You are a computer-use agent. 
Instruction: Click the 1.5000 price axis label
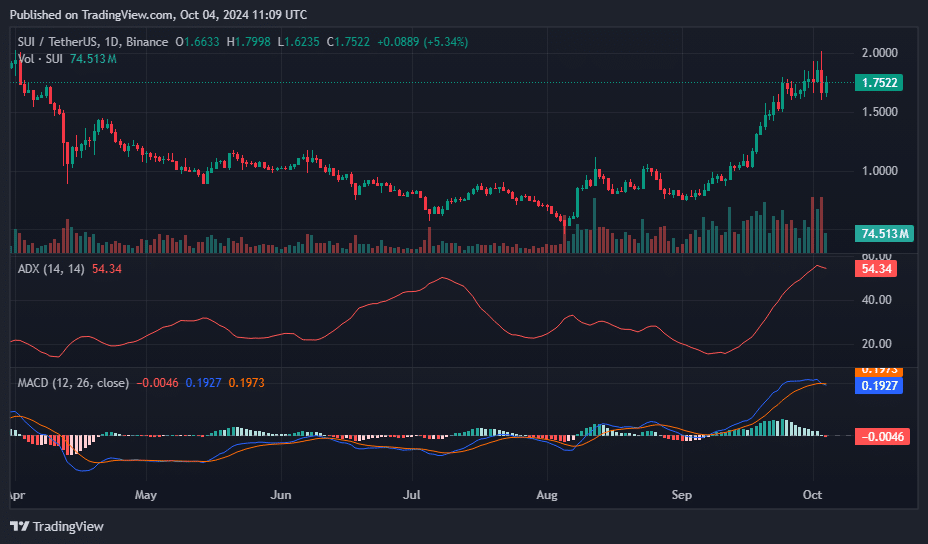point(879,112)
